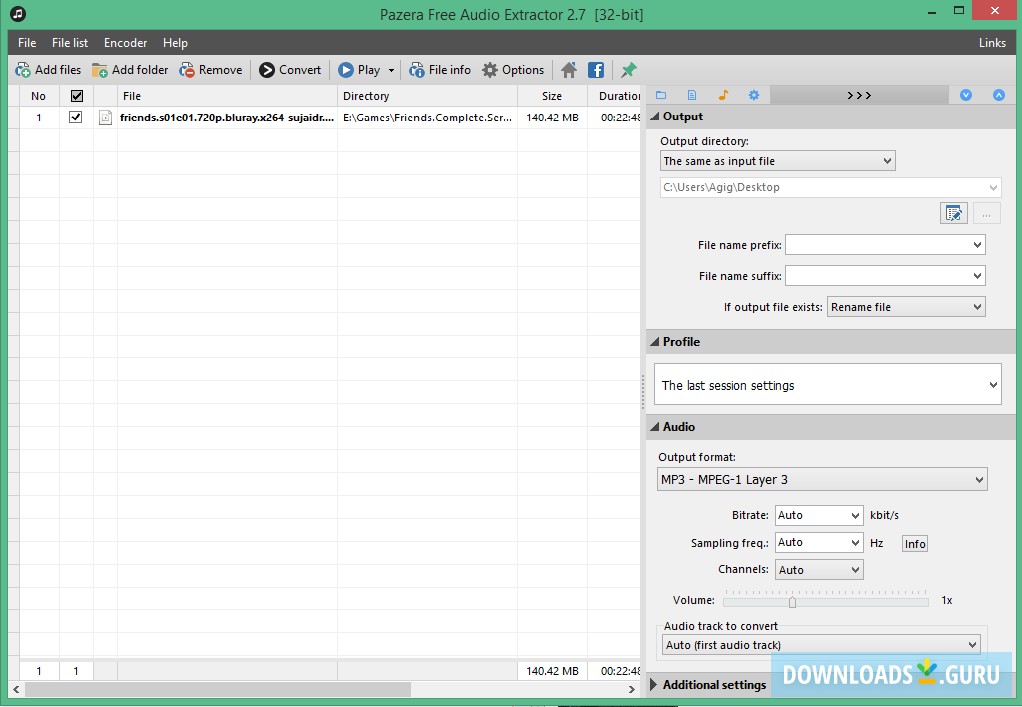Start conversion with Convert button
Image resolution: width=1022 pixels, height=707 pixels.
coord(290,70)
